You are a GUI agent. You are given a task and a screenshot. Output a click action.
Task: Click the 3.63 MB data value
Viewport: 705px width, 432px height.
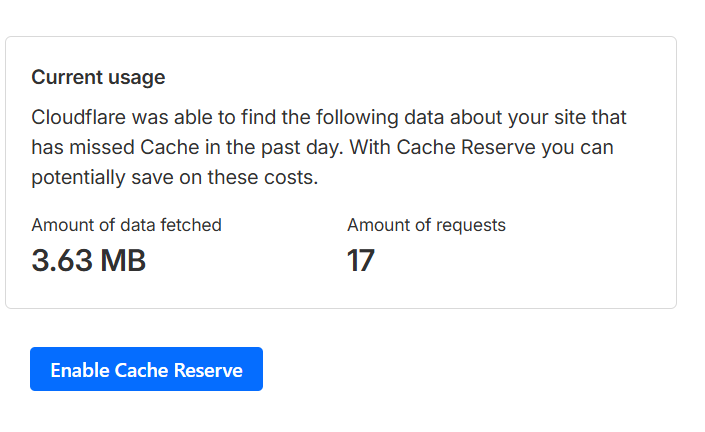[x=89, y=261]
